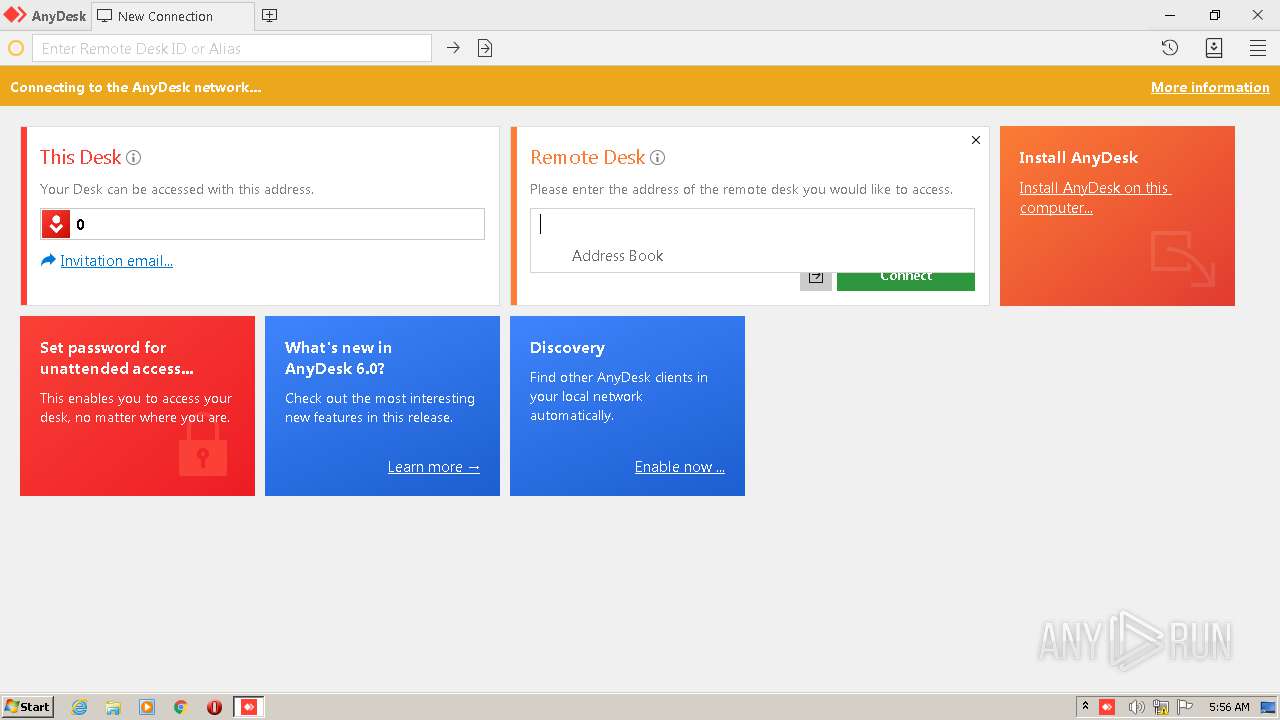Click the taskbar clock 5:56 AM
The width and height of the screenshot is (1280, 720).
(1229, 707)
